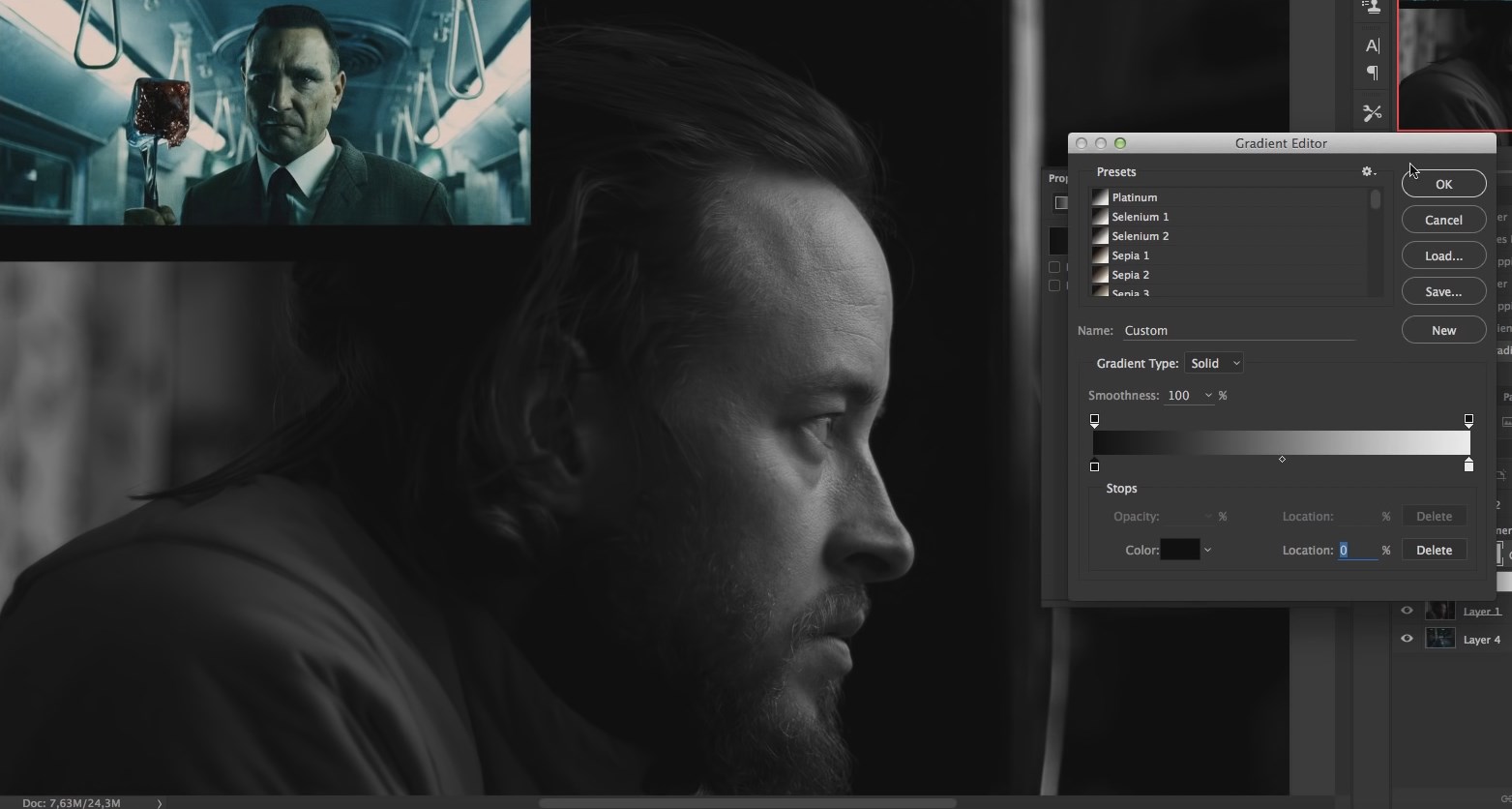Viewport: 1512px width, 809px height.
Task: Click Cancel in the Gradient Editor
Action: pyautogui.click(x=1443, y=220)
